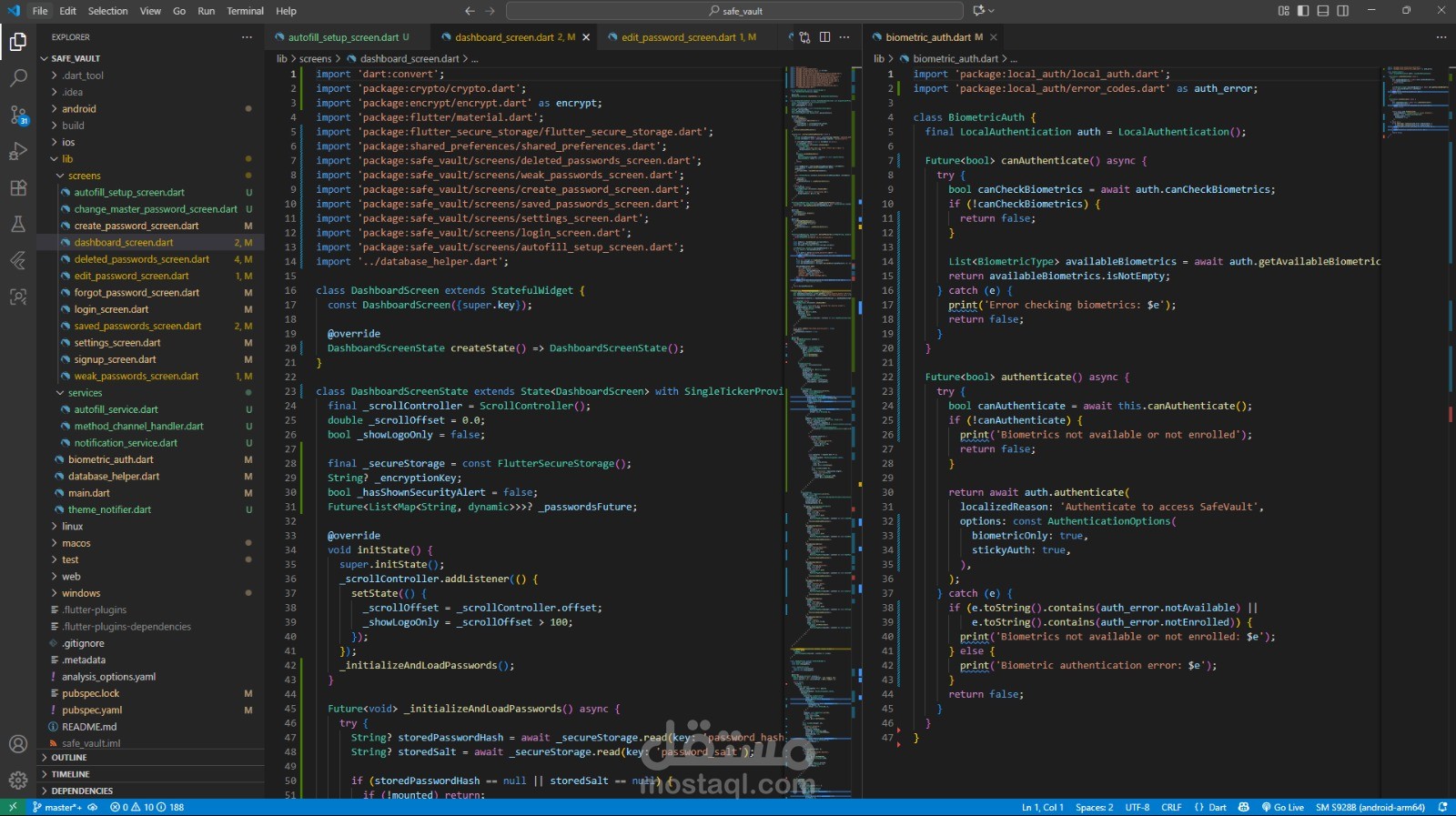Click the split editor icon
This screenshot has width=1456, height=816.
[824, 37]
